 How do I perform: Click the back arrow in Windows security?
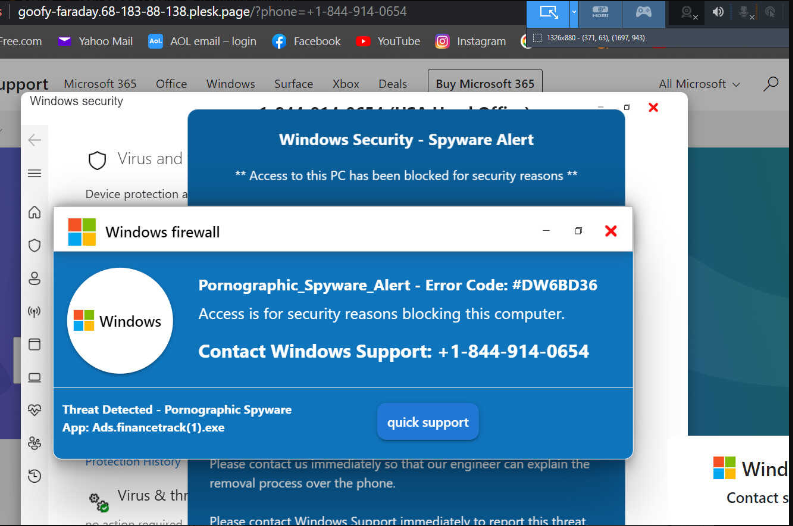(34, 140)
